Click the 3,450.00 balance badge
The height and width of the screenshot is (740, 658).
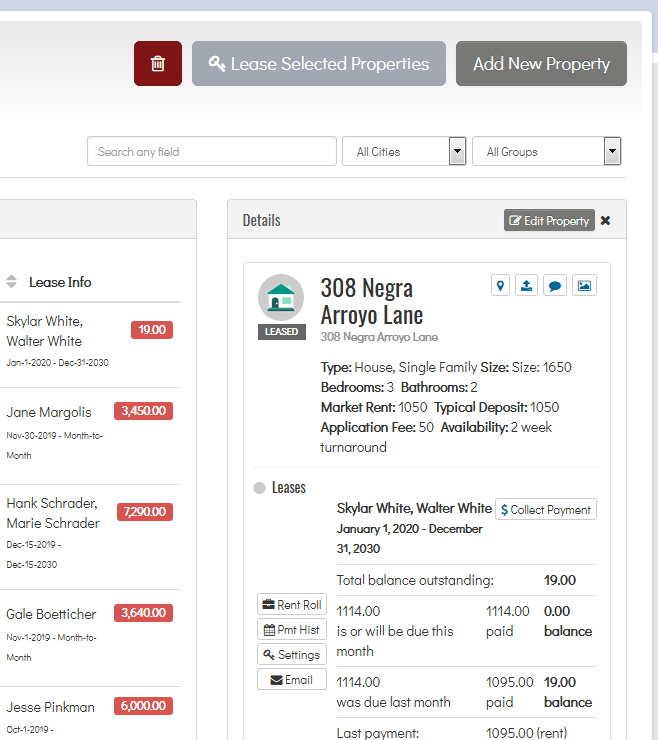143,411
